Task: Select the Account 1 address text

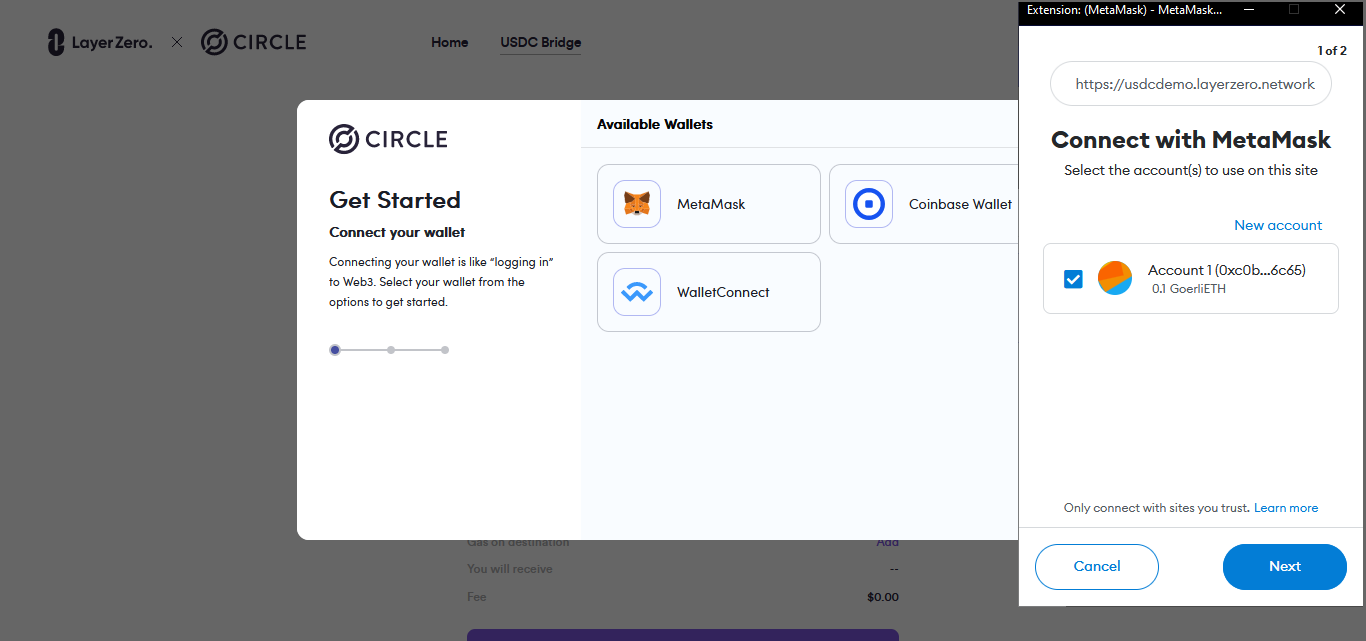Action: click(1227, 270)
